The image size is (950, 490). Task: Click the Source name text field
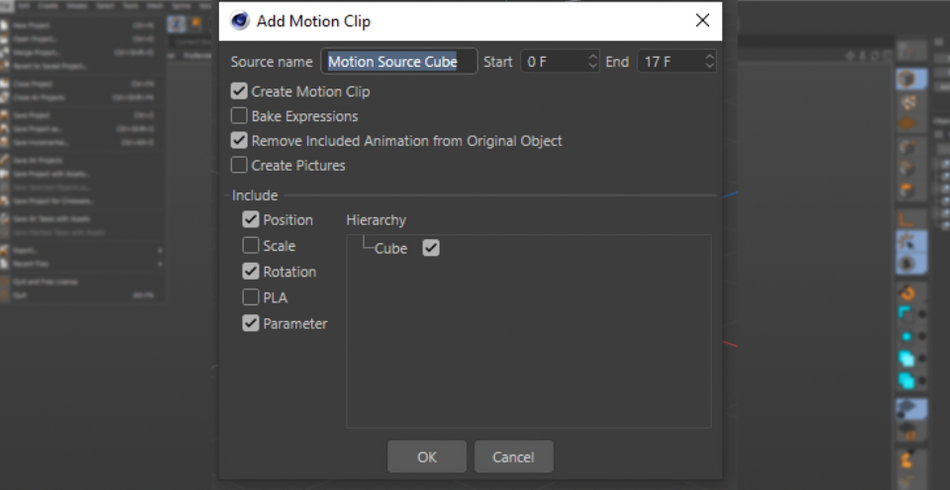click(x=399, y=62)
